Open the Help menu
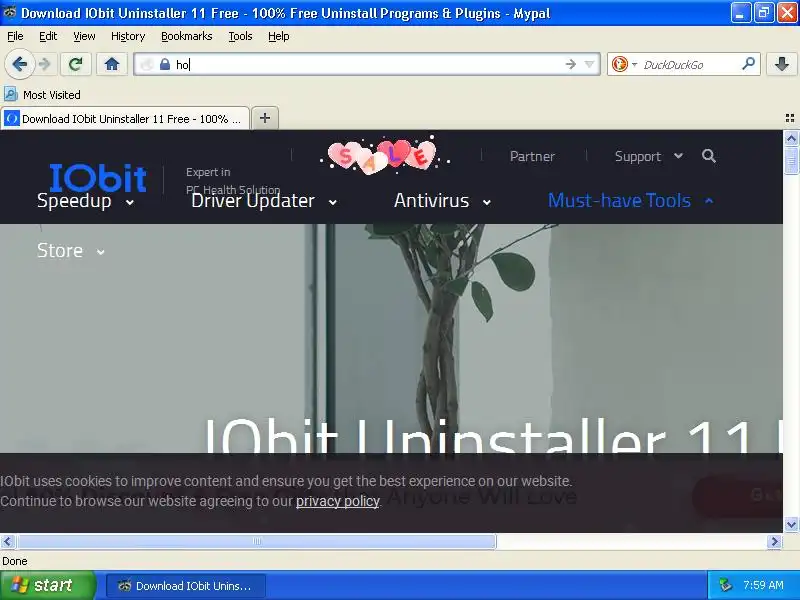This screenshot has width=800, height=600. tap(279, 36)
